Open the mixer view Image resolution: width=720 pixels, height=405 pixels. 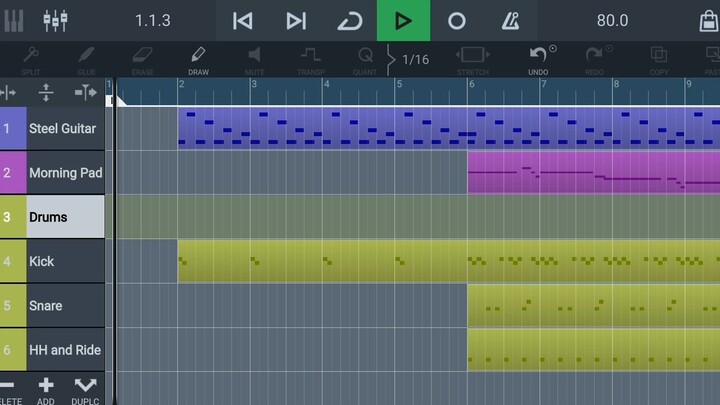56,21
